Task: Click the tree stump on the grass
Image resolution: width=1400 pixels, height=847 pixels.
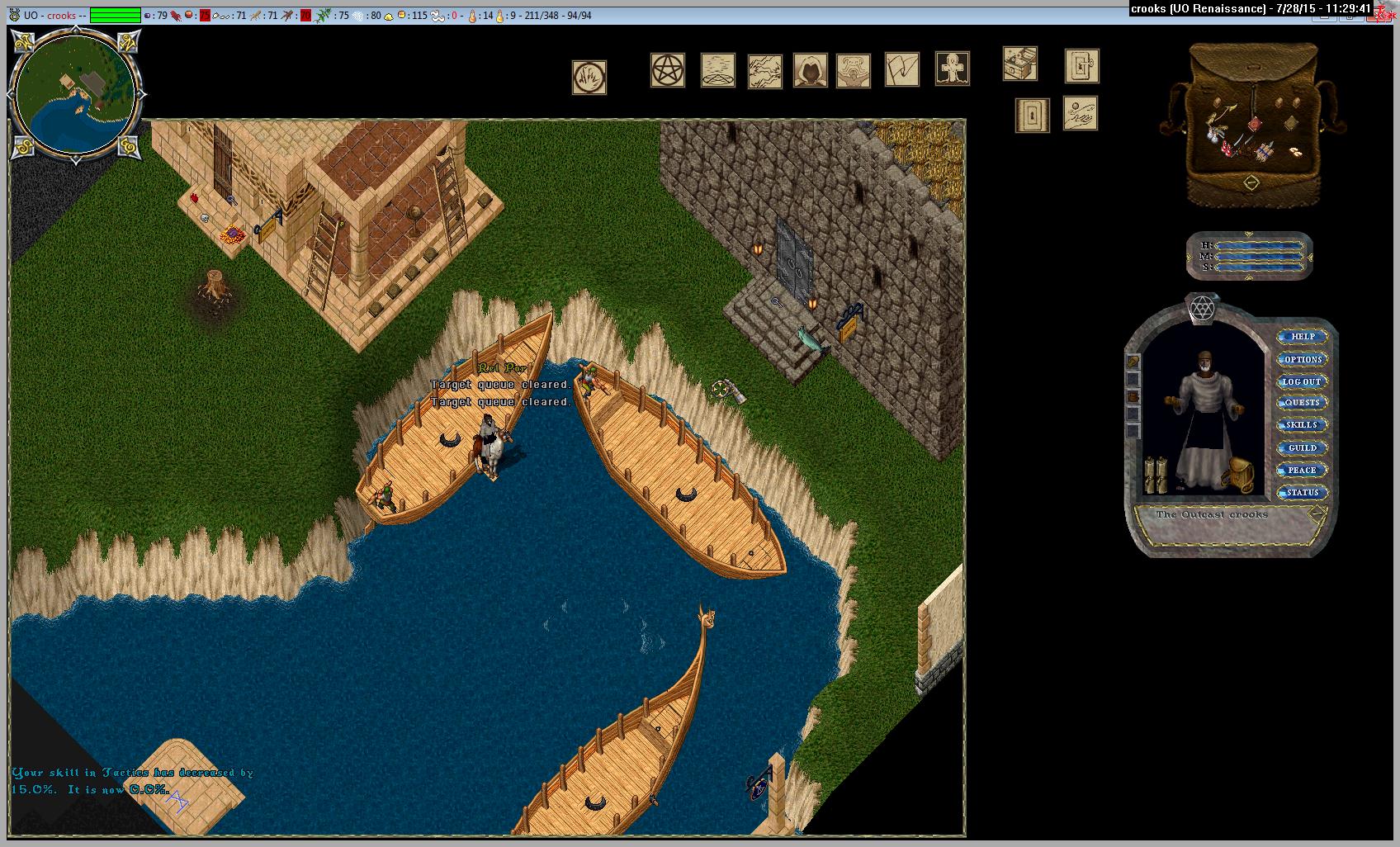Action: coord(215,286)
